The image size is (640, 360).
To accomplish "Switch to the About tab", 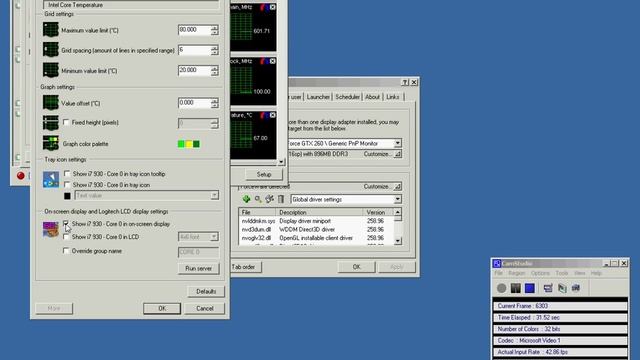I will 372,97.
